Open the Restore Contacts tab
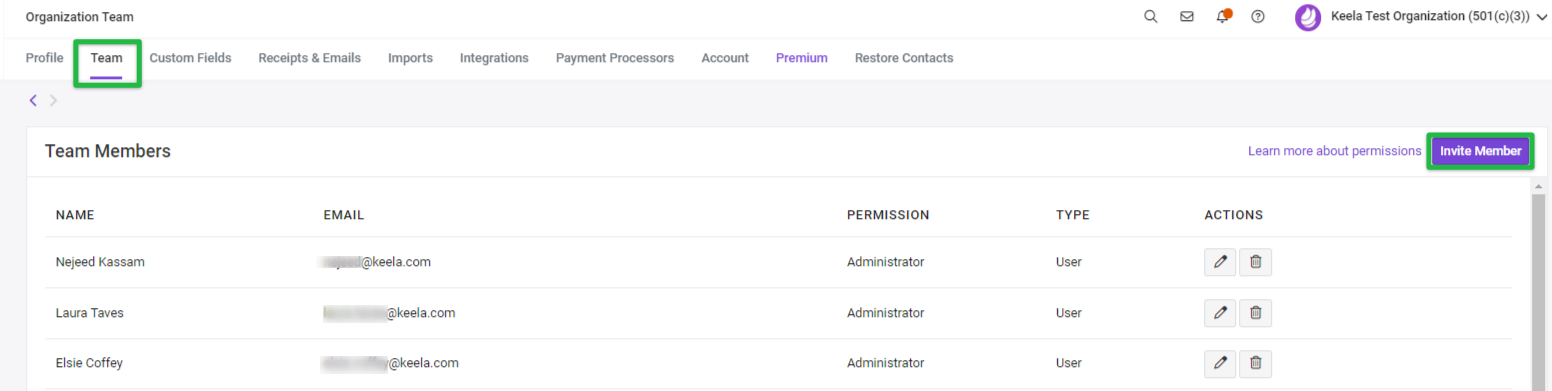The image size is (1552, 391). point(904,58)
